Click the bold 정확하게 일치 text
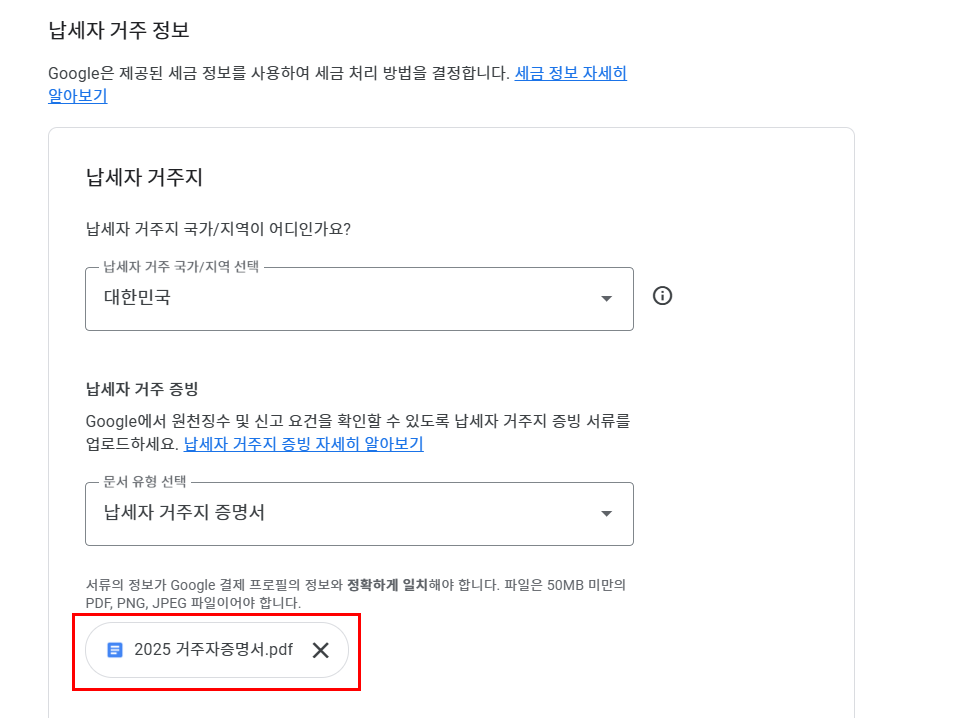 tap(387, 585)
